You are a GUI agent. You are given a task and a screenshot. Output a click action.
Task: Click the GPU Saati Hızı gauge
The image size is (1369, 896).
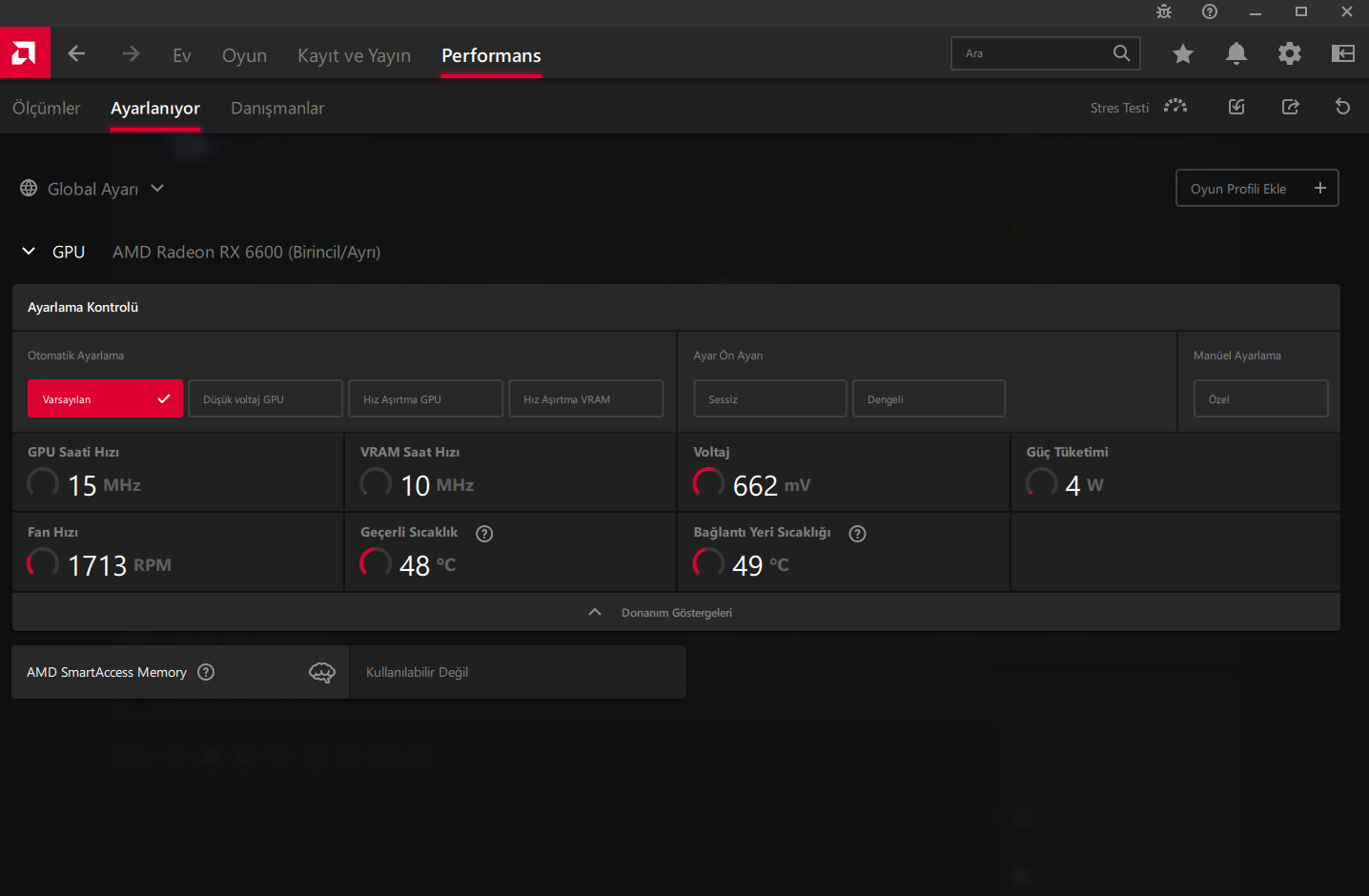pyautogui.click(x=43, y=483)
